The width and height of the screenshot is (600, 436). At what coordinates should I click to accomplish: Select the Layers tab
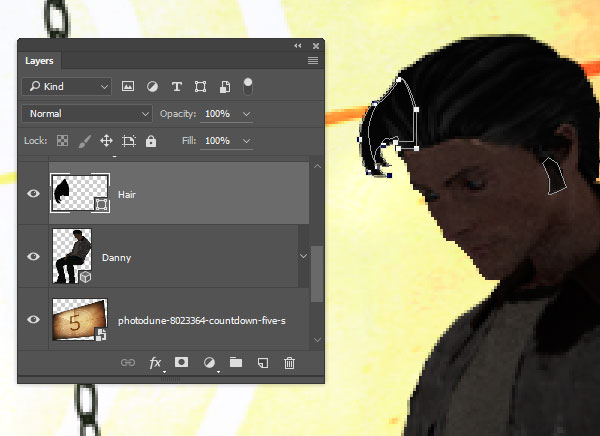tap(39, 61)
